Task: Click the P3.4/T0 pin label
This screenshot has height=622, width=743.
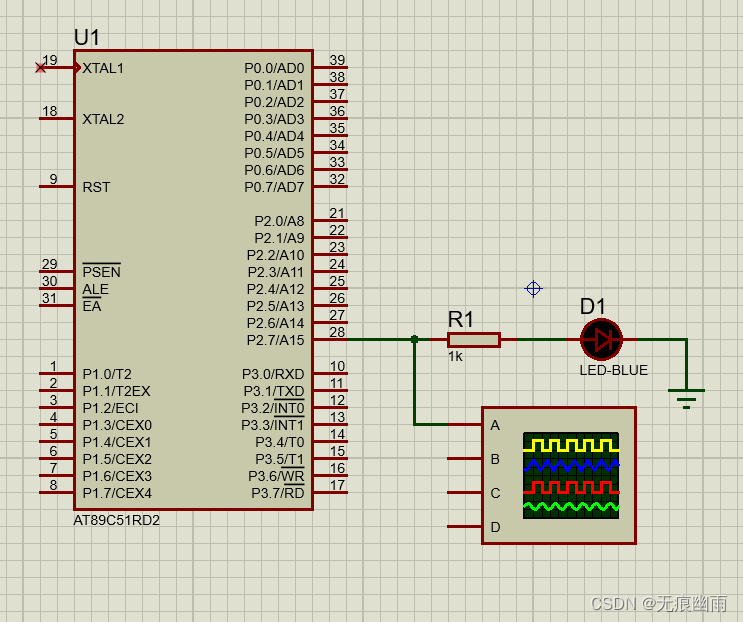Action: click(280, 442)
